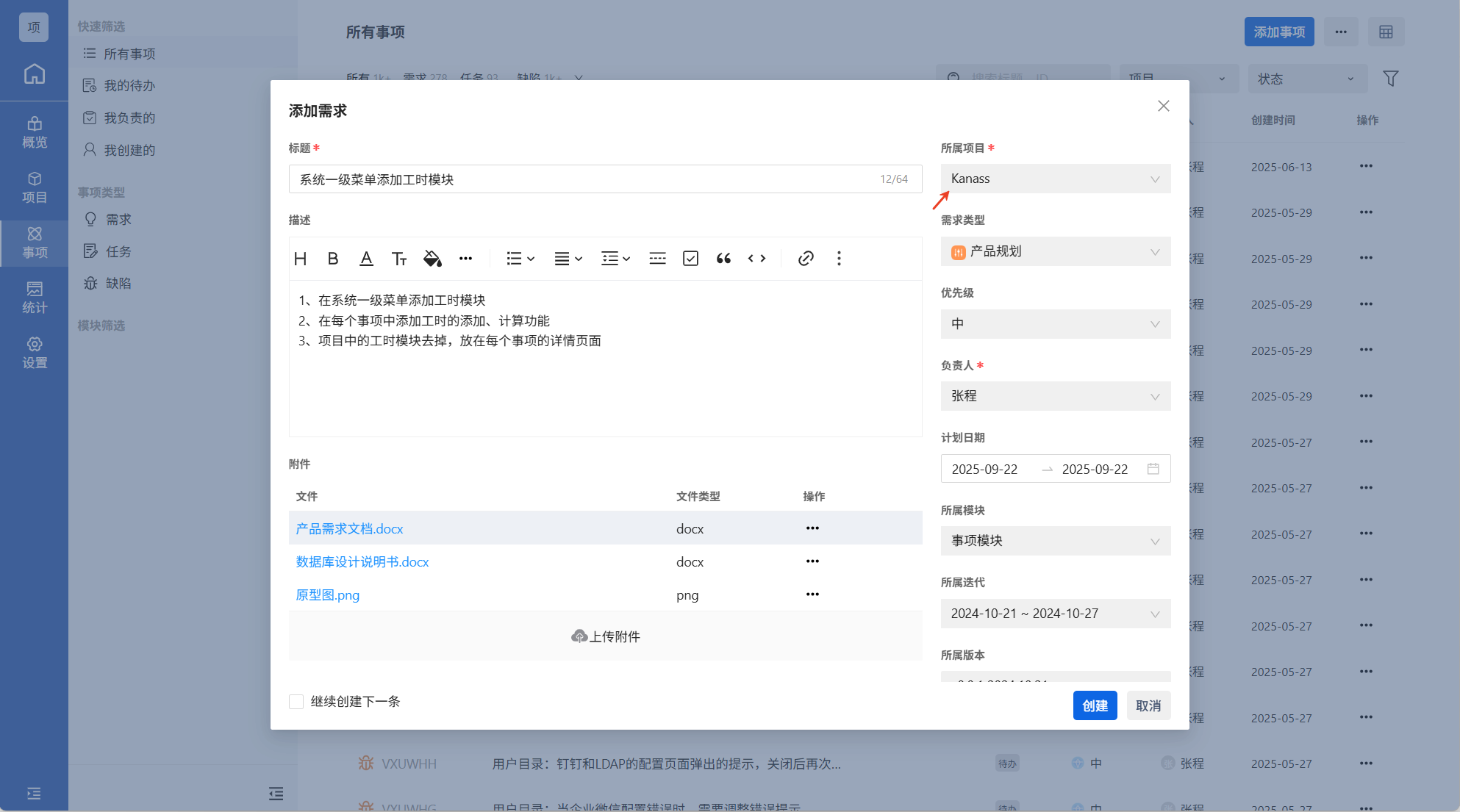Click the font color A icon

click(366, 259)
